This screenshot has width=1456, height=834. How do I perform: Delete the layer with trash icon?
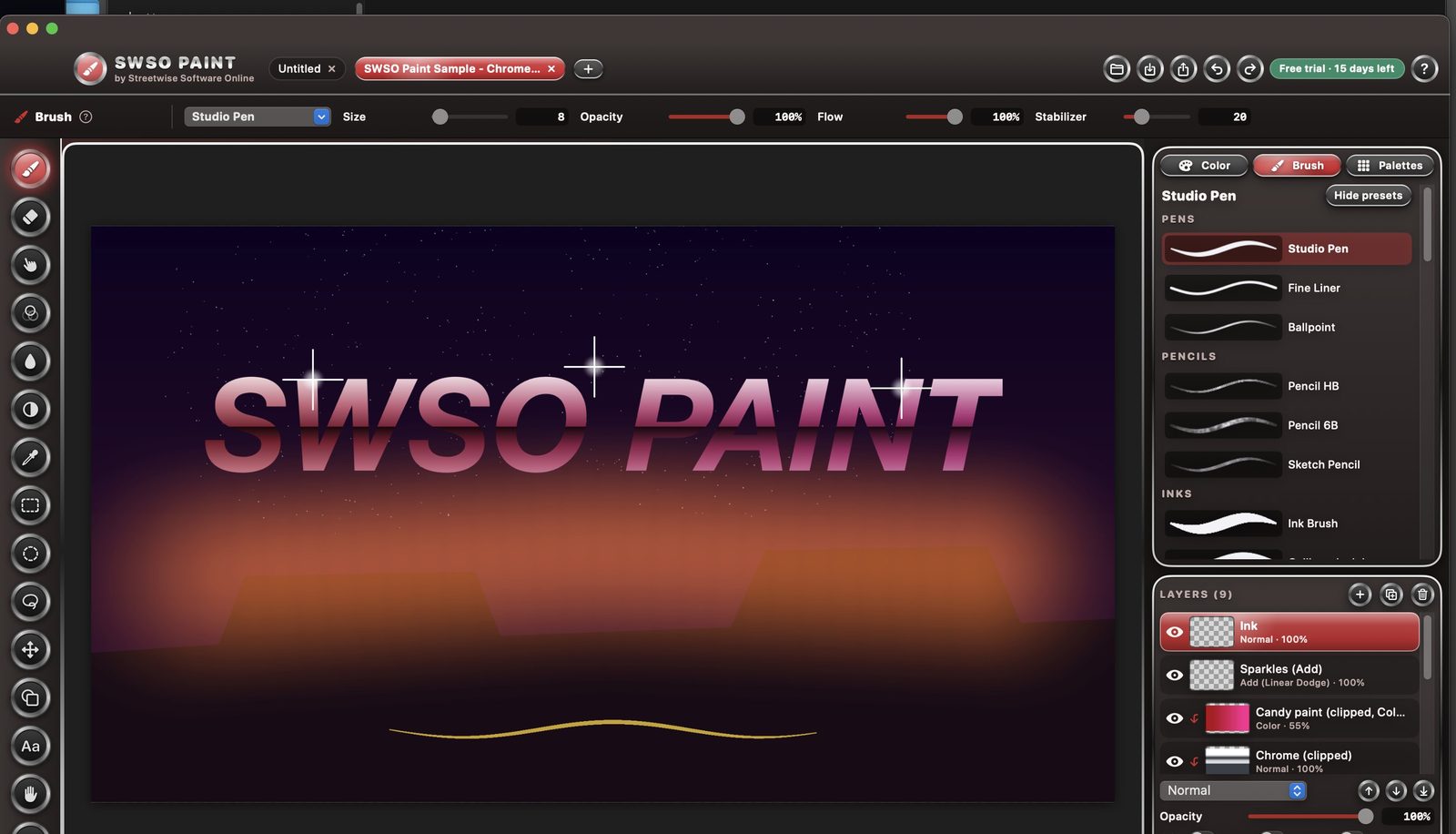tap(1422, 595)
